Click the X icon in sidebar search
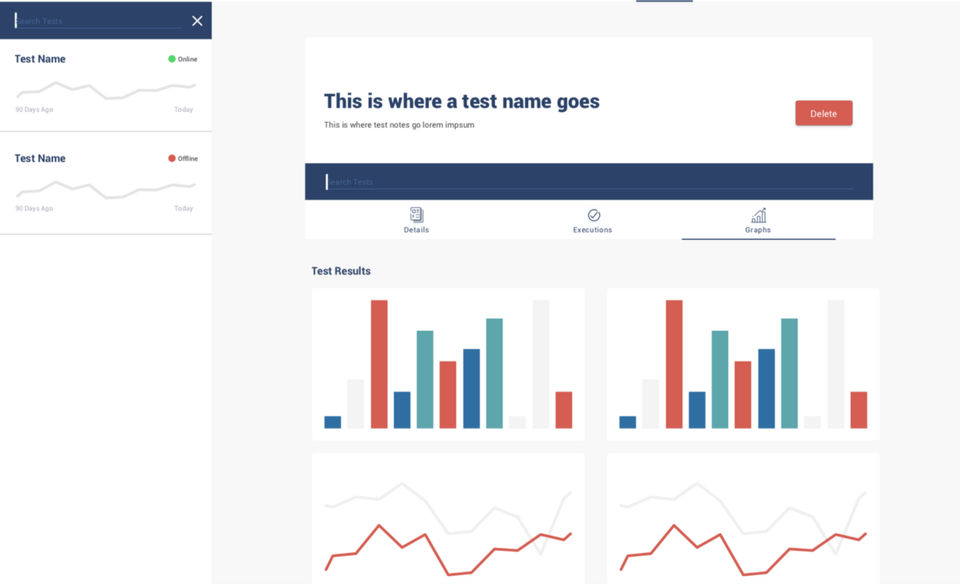This screenshot has width=960, height=584. (197, 21)
